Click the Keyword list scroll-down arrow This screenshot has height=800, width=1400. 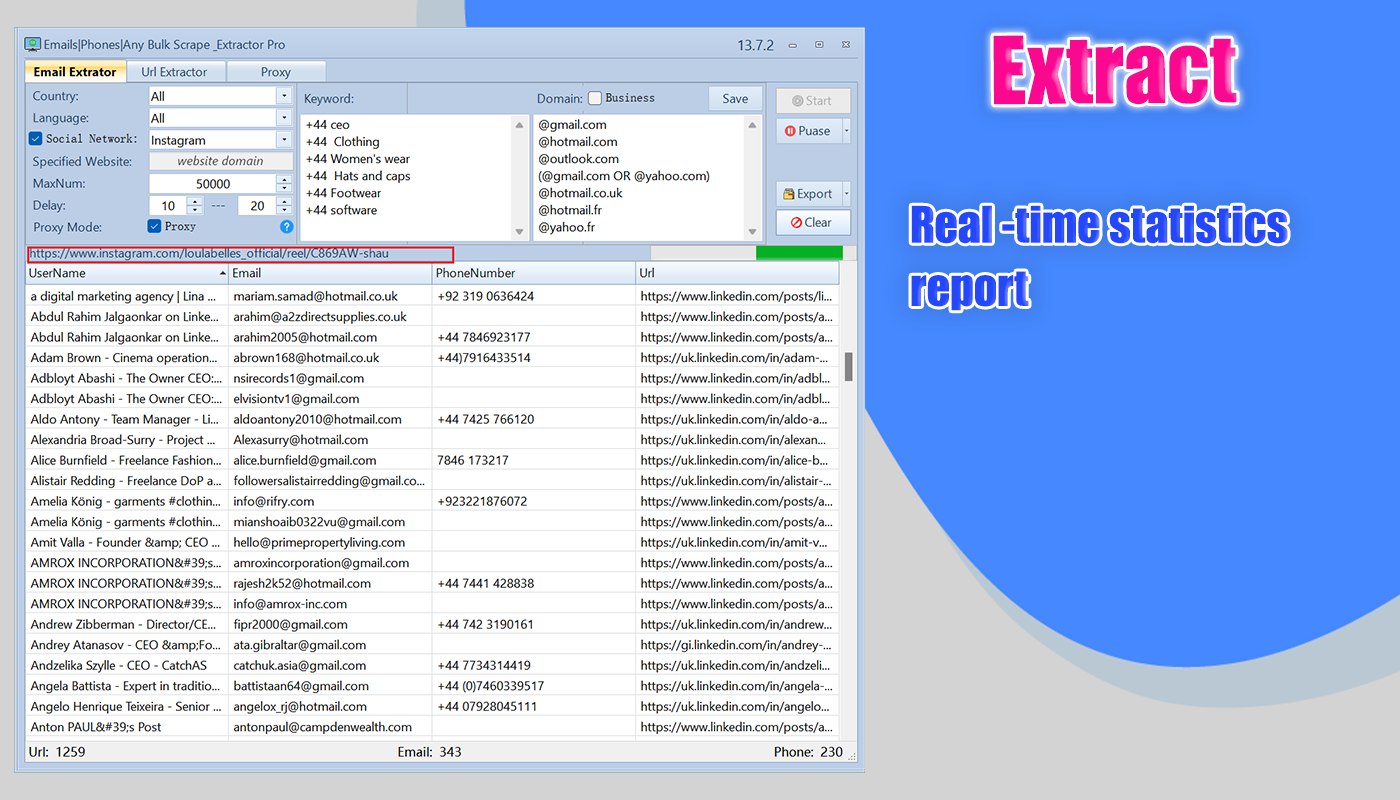(x=519, y=232)
